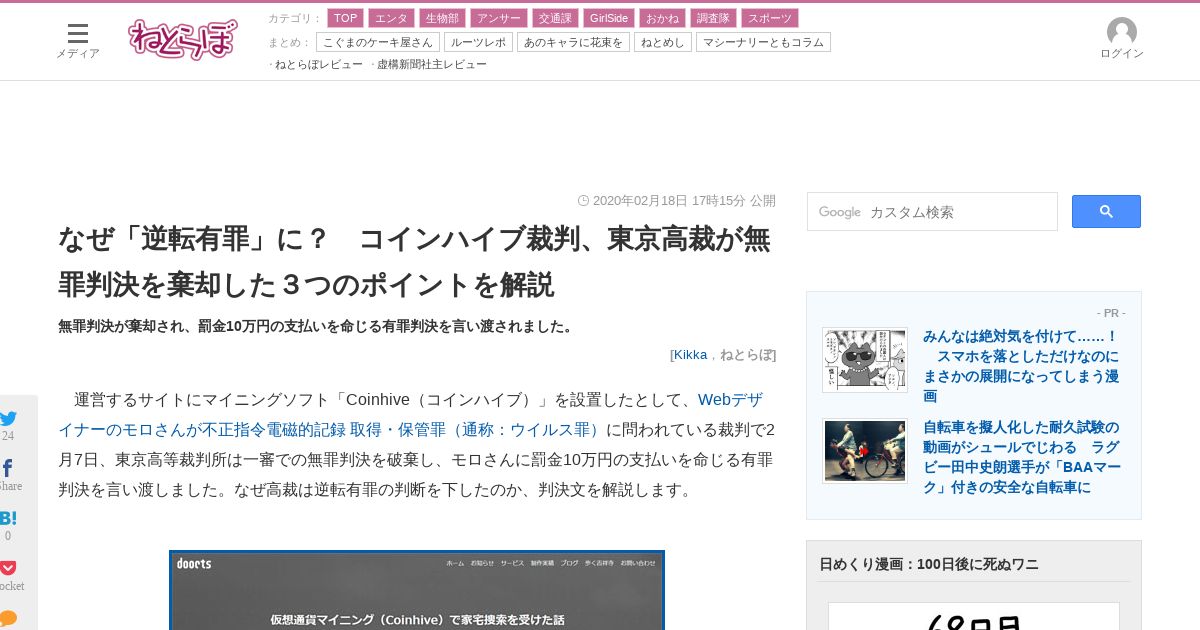The image size is (1200, 630).
Task: Open the ねとらぼレビュー link
Action: click(x=318, y=64)
